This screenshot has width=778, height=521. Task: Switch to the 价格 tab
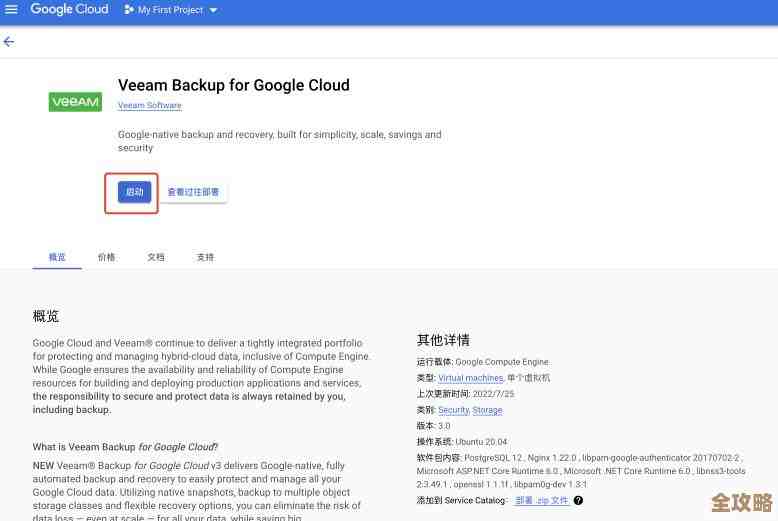pyautogui.click(x=106, y=257)
